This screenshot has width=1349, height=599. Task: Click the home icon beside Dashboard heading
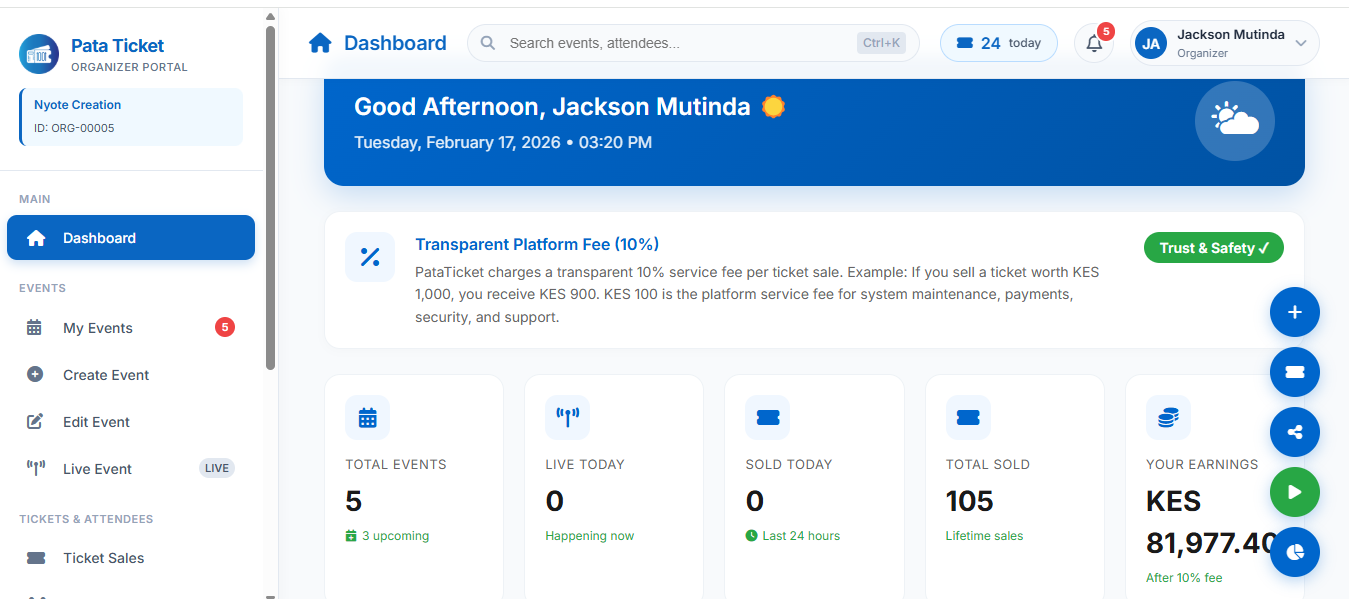[319, 42]
